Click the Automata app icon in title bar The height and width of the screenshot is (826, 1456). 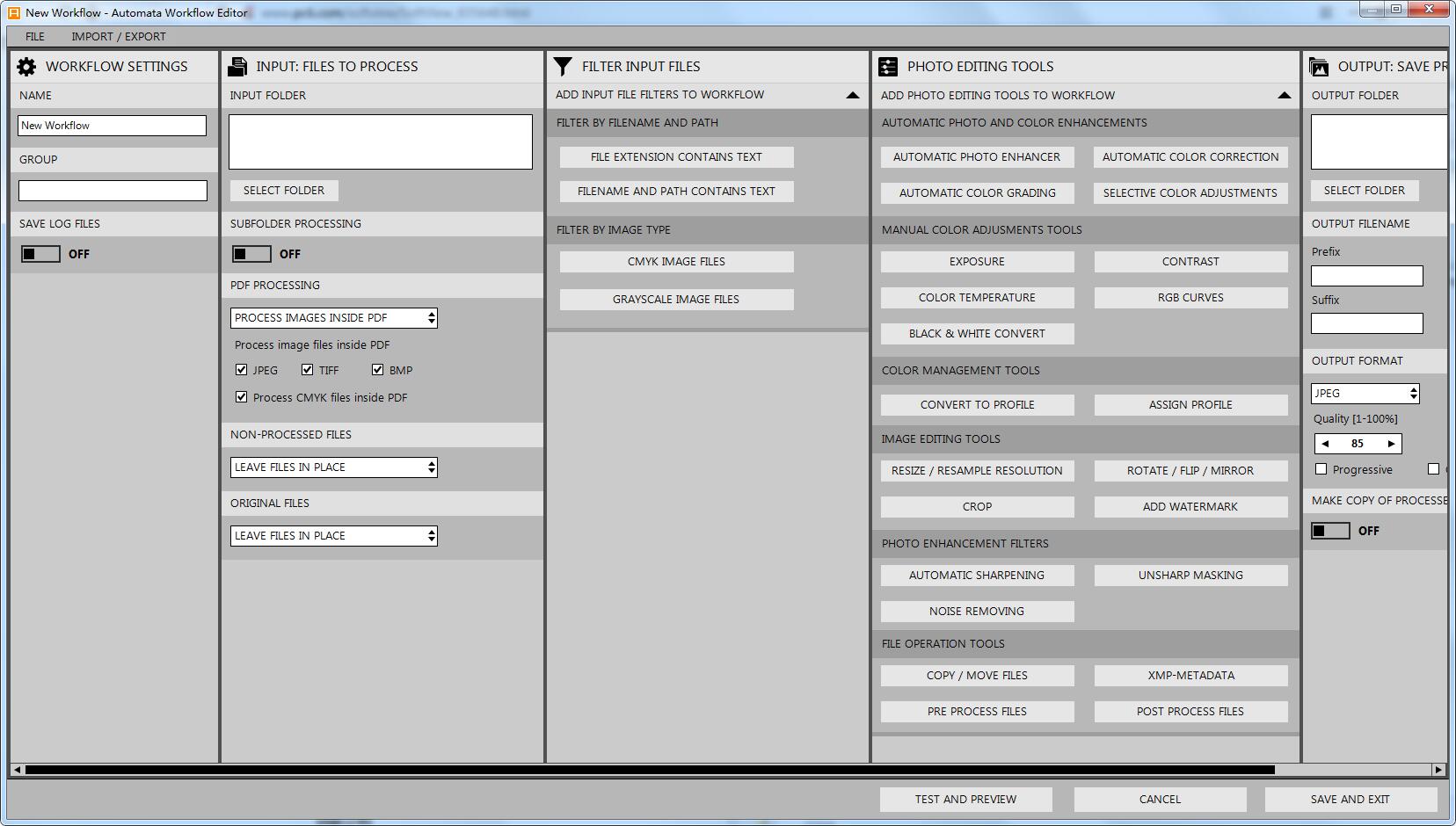(x=13, y=12)
